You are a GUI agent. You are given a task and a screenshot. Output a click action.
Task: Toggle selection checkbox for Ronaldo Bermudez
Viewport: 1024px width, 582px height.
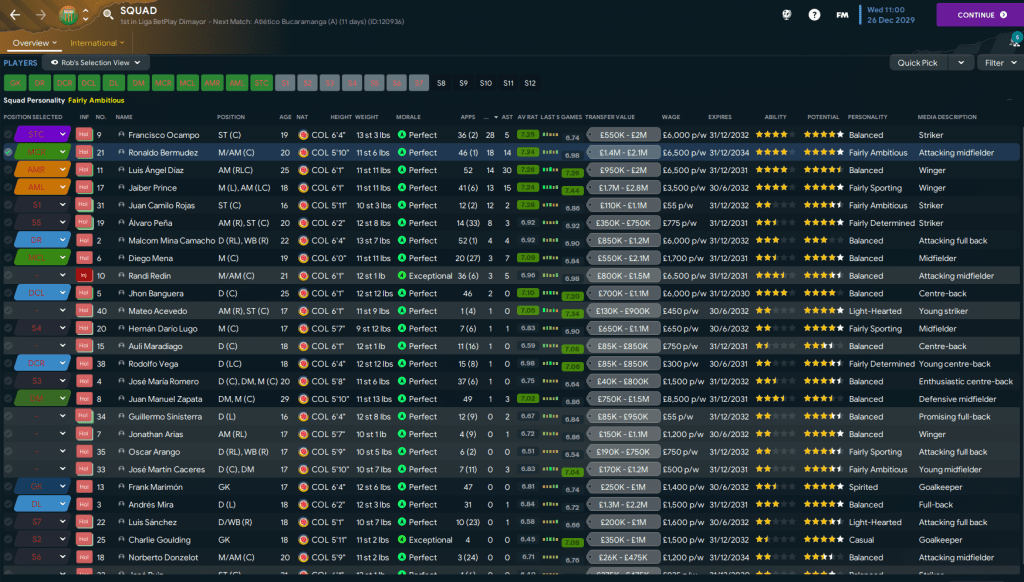[x=8, y=152]
